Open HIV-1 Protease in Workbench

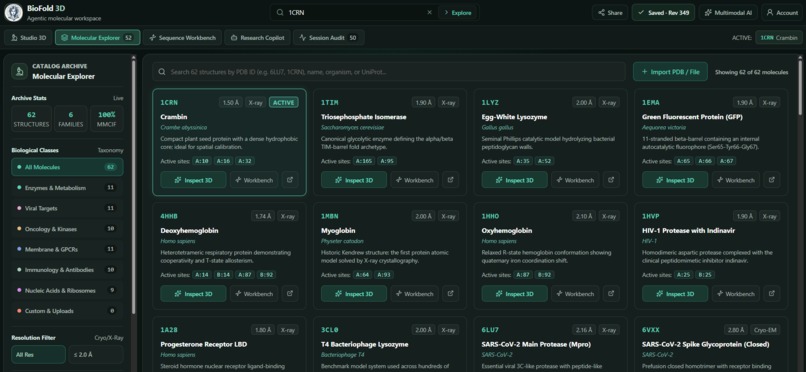point(736,293)
